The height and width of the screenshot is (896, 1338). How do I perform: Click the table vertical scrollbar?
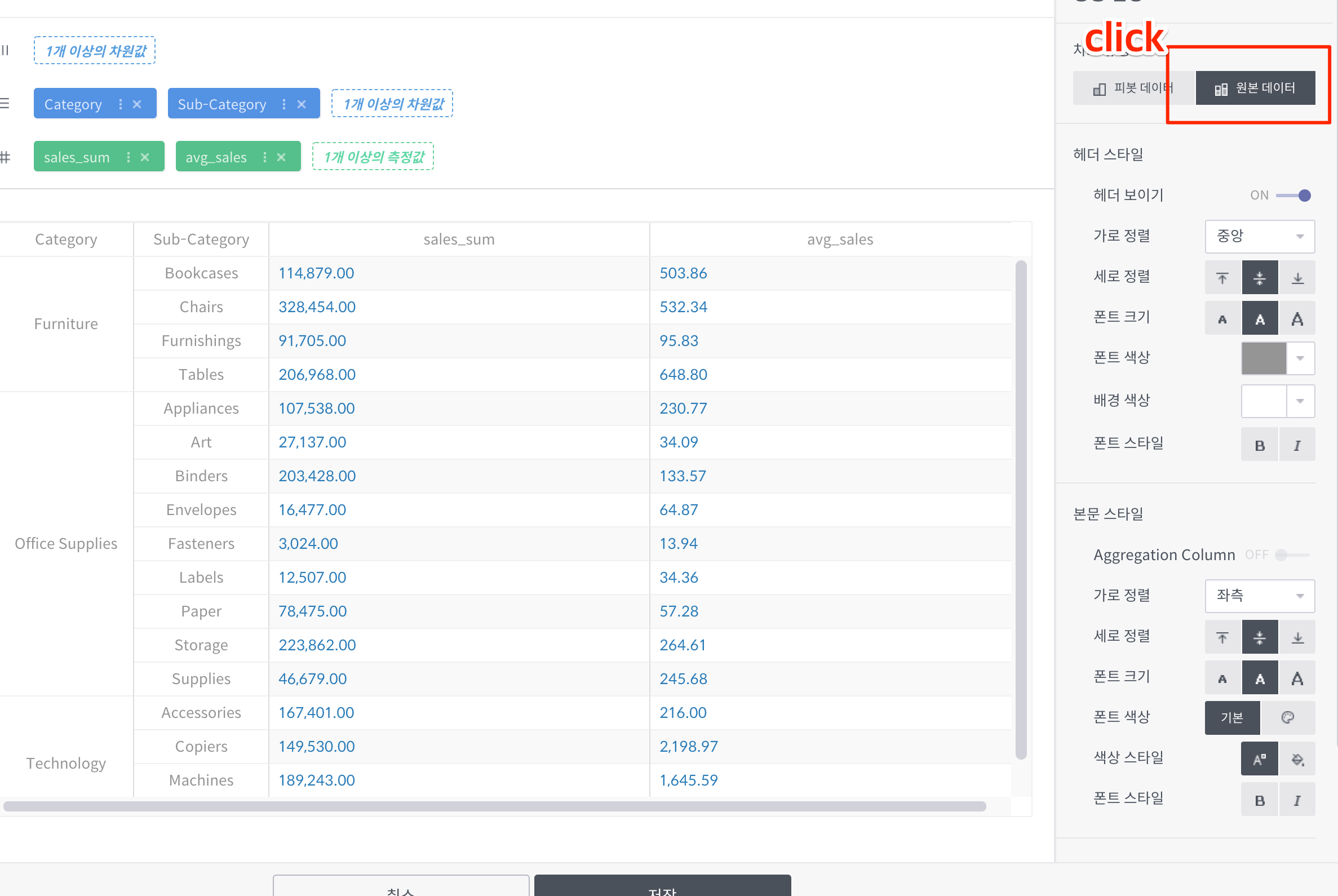pos(1021,510)
